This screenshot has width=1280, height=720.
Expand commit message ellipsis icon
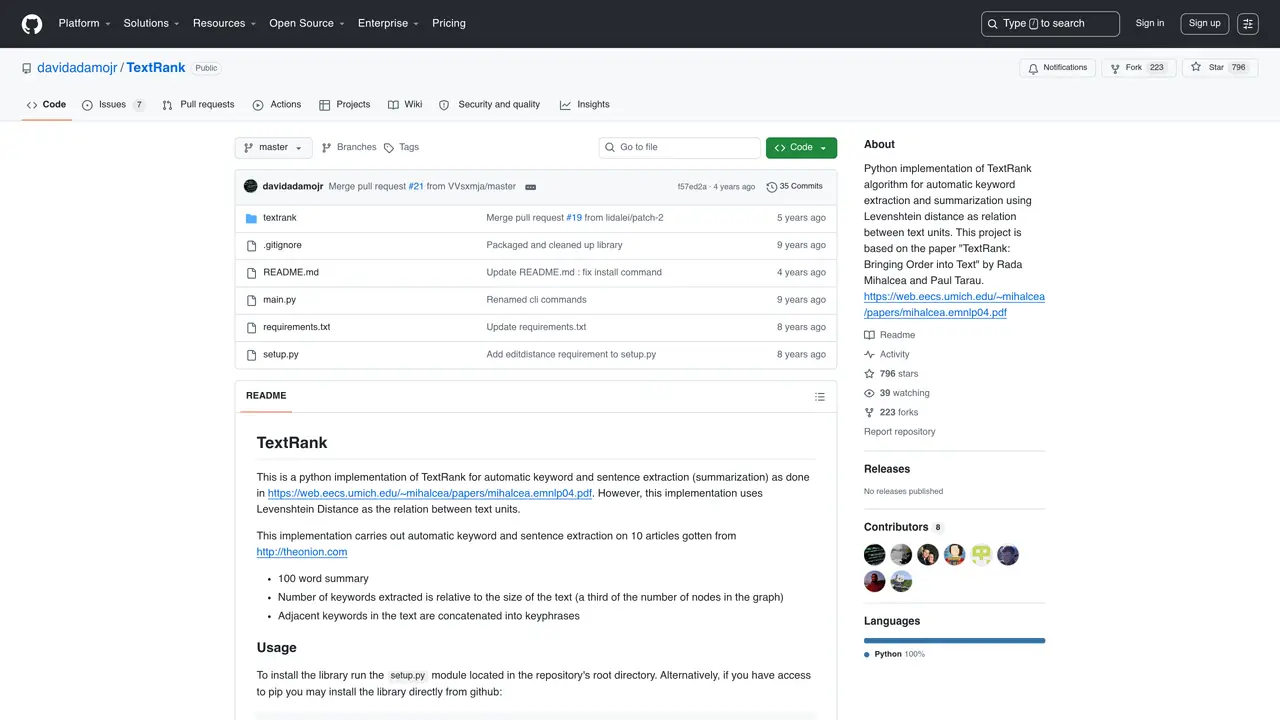pyautogui.click(x=530, y=187)
